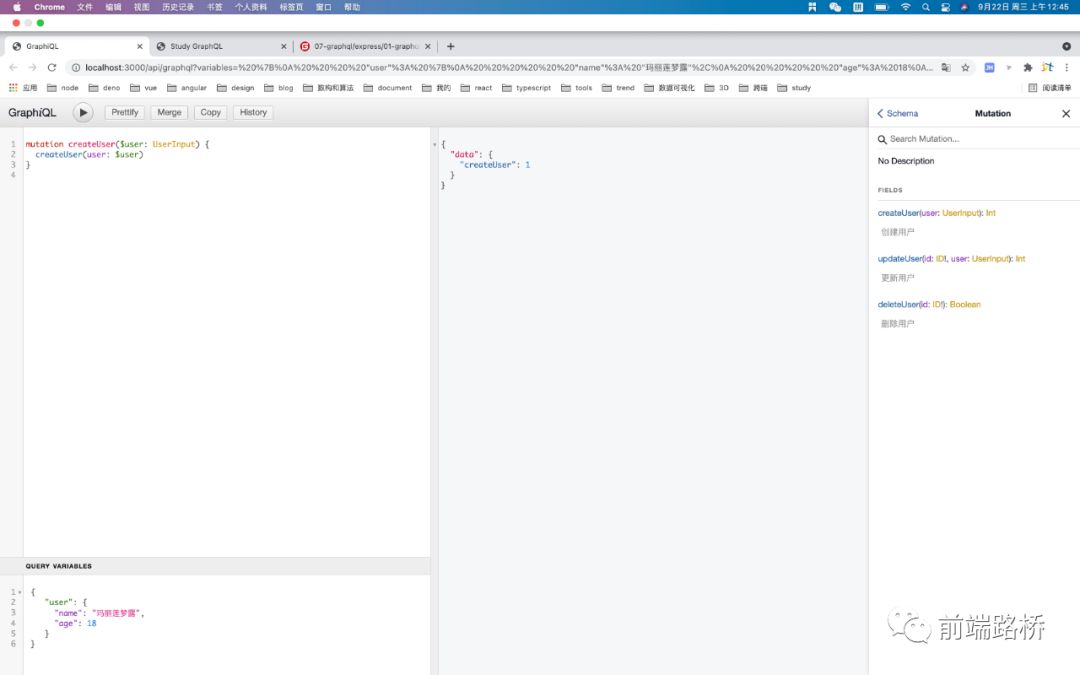Open the WeChat icon in the menu bar
This screenshot has height=675, width=1080.
pyautogui.click(x=835, y=7)
